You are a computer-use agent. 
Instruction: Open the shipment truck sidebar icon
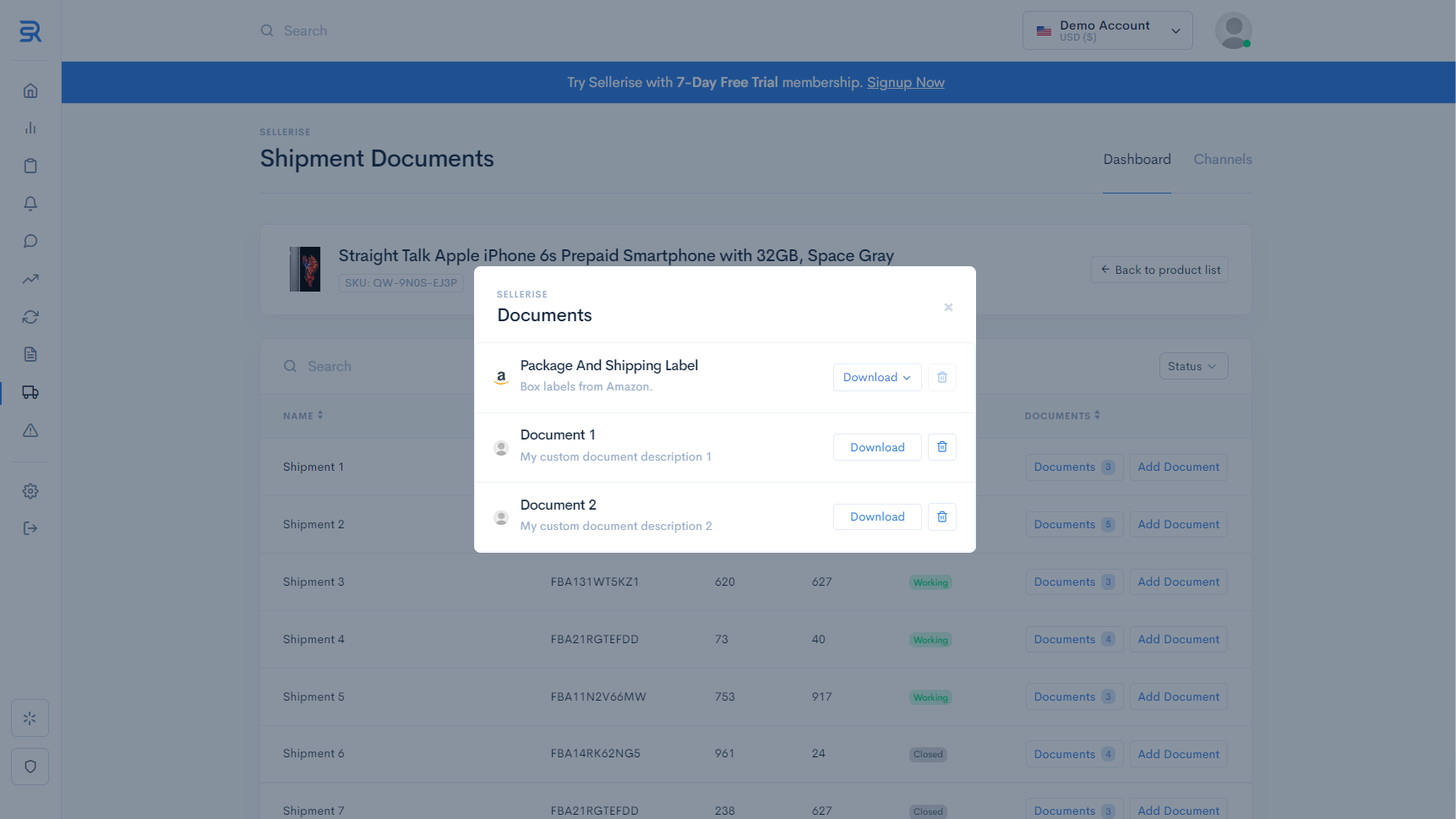[30, 392]
